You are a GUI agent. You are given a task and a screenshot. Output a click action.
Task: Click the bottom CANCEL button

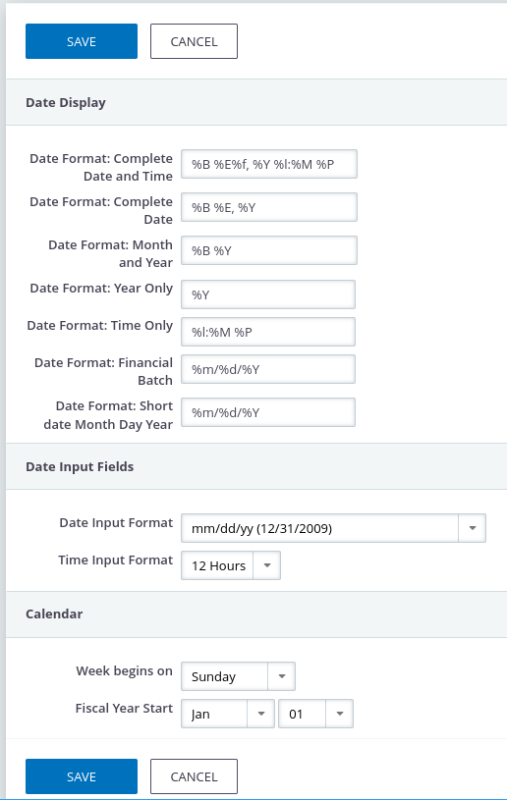[x=194, y=777]
